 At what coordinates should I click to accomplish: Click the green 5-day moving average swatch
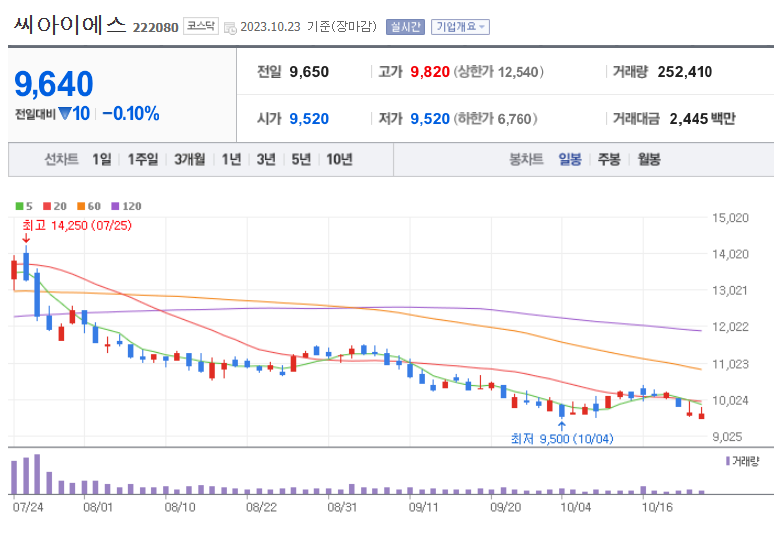[19, 206]
